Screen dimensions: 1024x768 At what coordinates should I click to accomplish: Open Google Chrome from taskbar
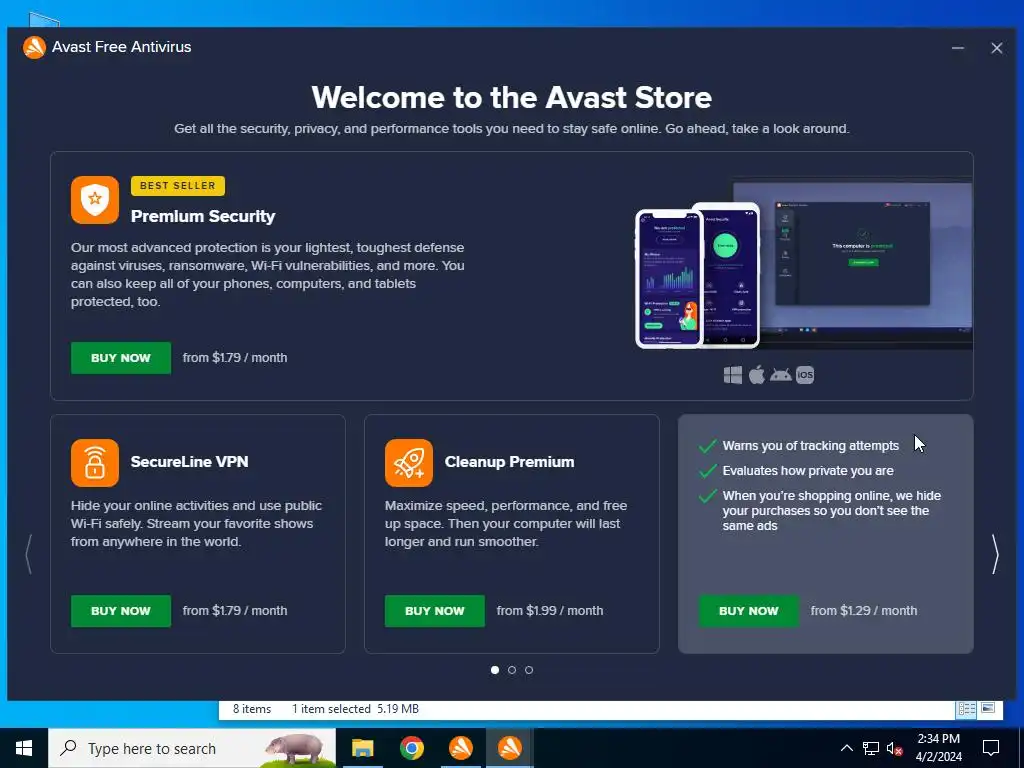[x=411, y=748]
